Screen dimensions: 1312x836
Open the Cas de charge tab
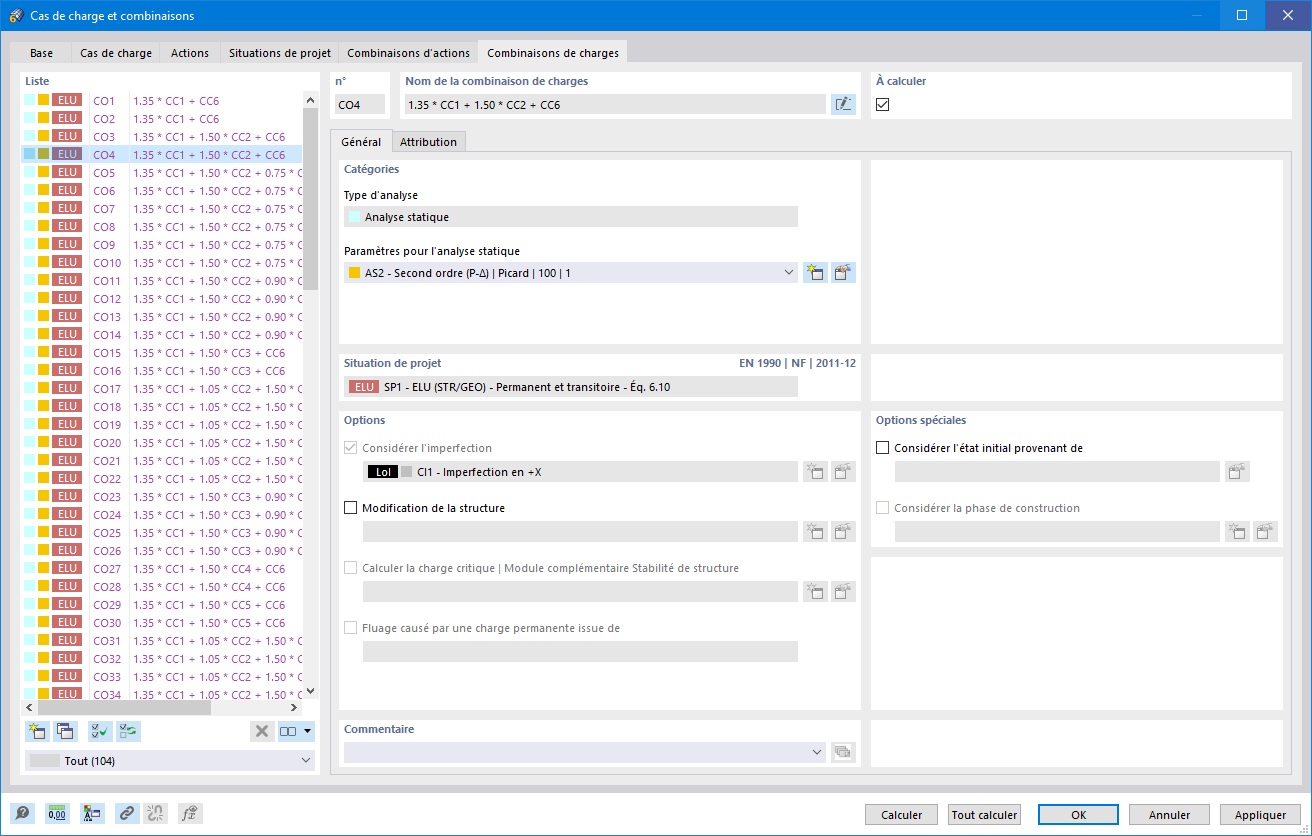pyautogui.click(x=116, y=53)
